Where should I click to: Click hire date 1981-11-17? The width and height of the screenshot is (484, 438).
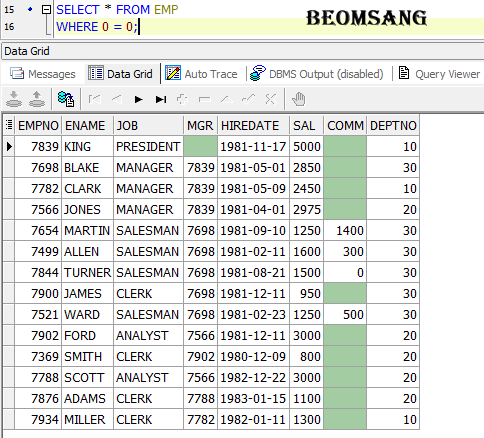point(254,146)
